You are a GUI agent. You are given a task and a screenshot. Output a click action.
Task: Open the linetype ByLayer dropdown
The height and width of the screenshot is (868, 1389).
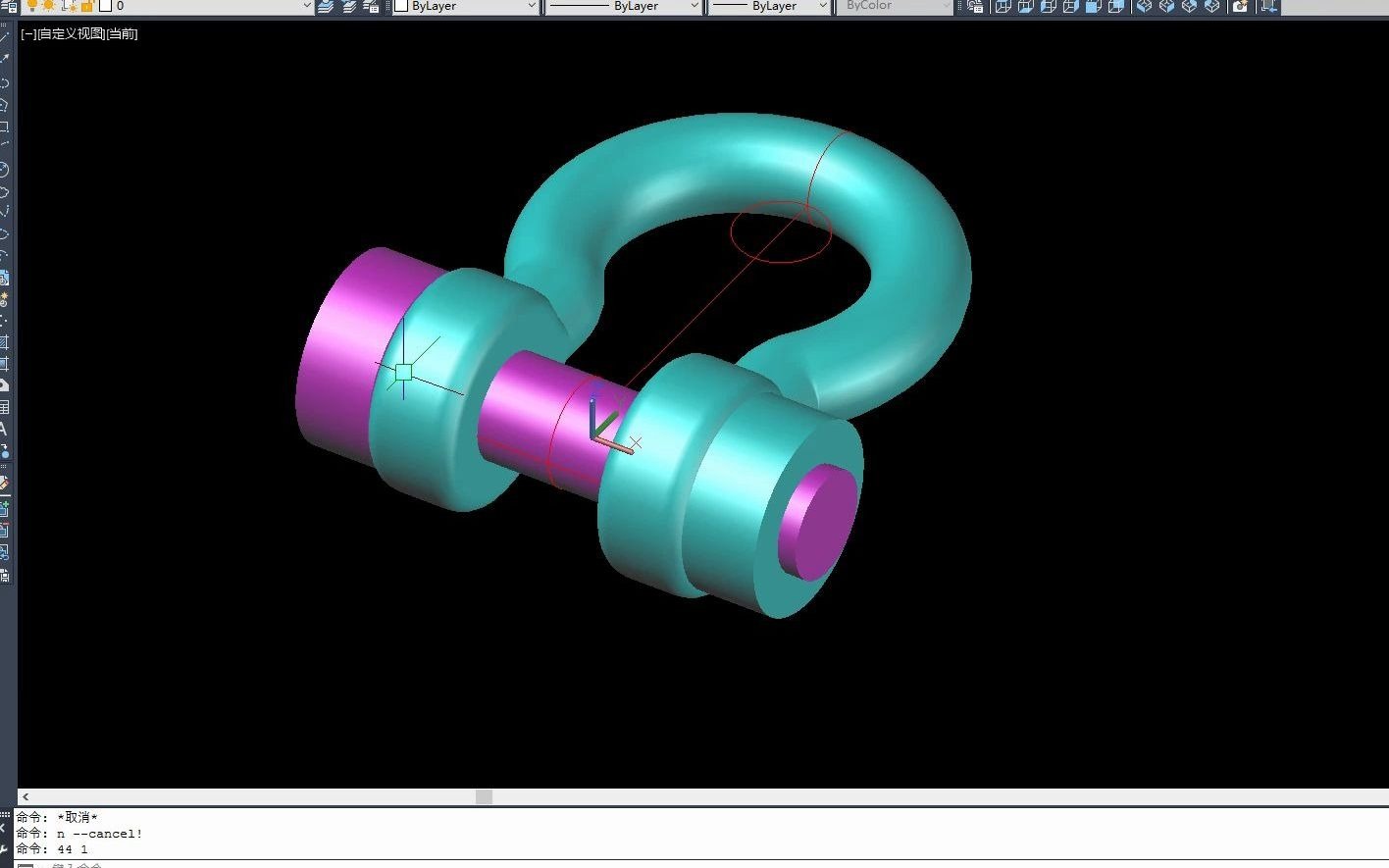(x=623, y=6)
